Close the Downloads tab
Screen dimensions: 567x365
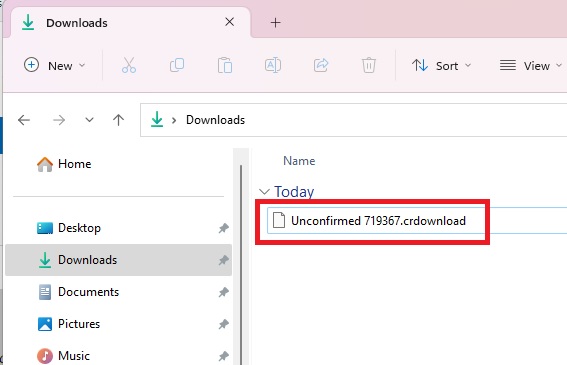[x=230, y=22]
